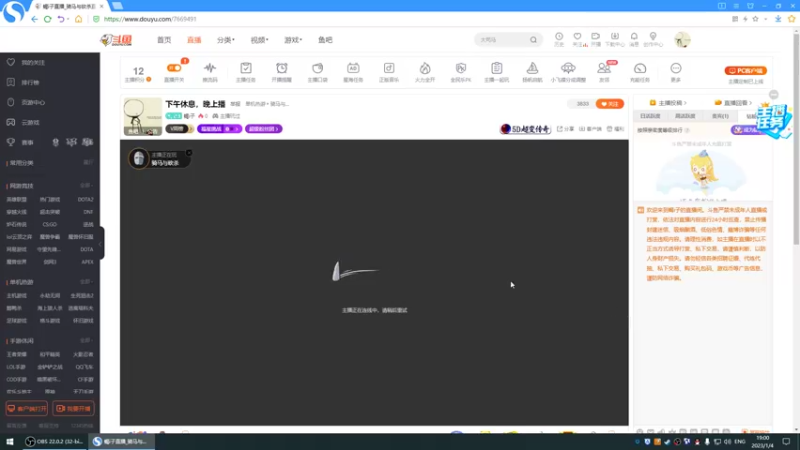Expand the 视频 dropdown menu

(259, 40)
